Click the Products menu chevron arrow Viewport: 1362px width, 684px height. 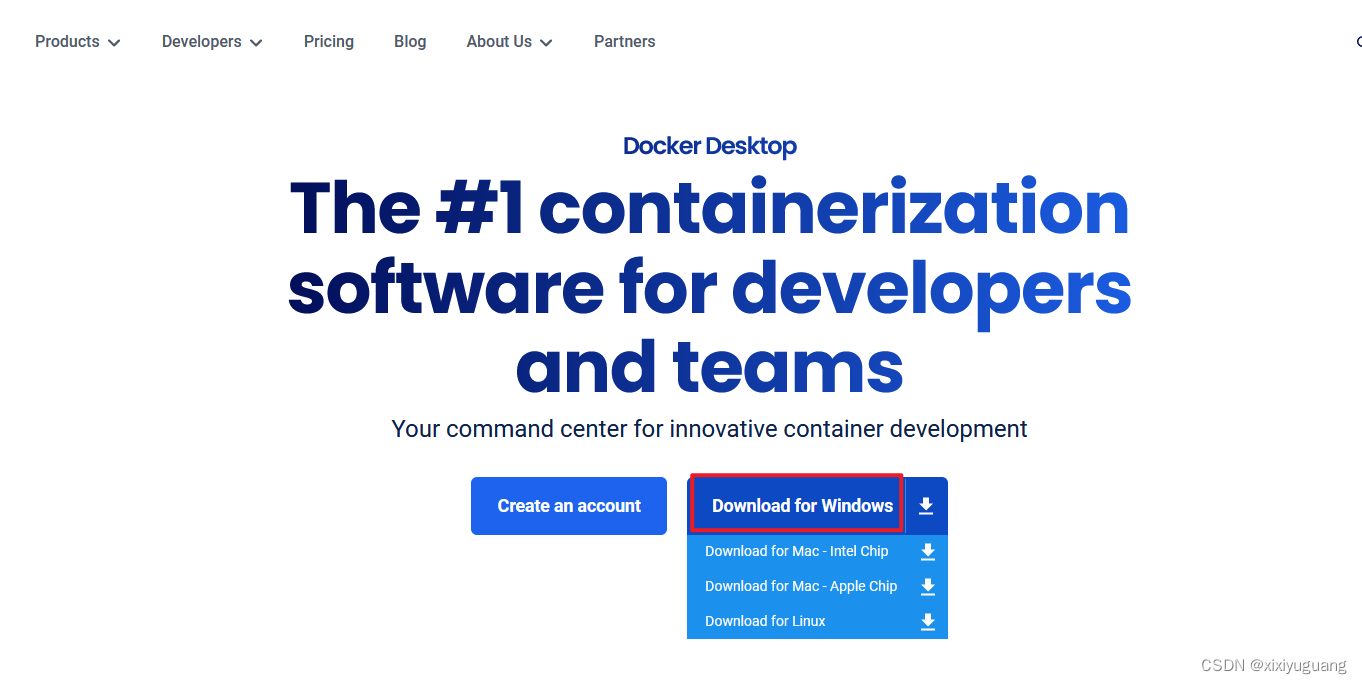coord(115,42)
